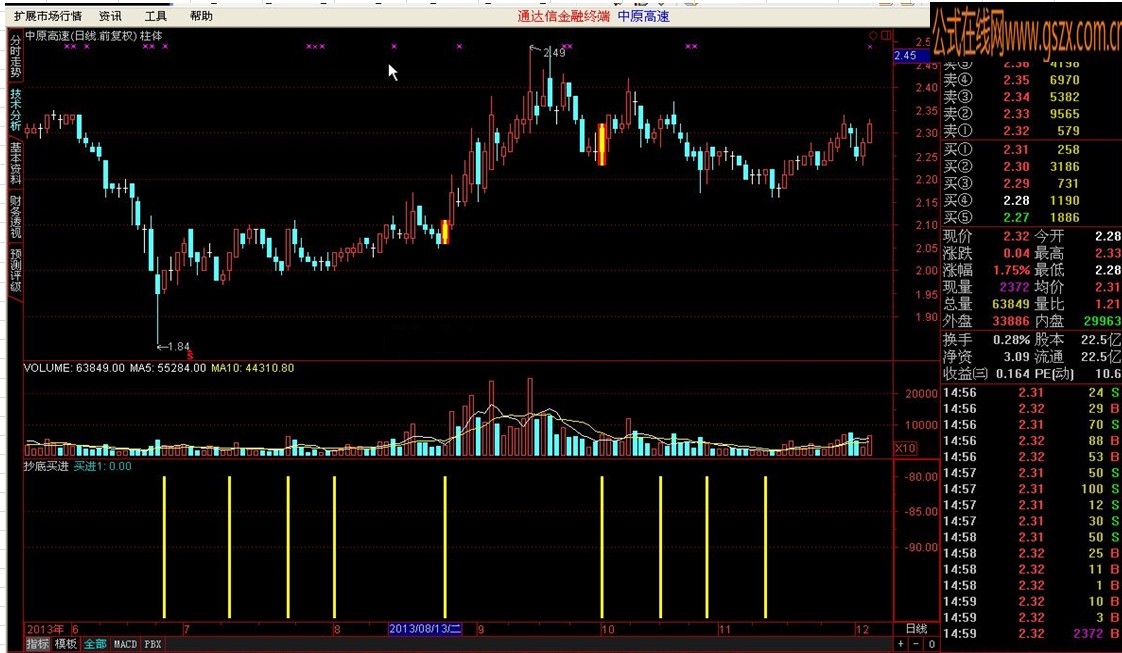Switch to the 技术分析 side tab
This screenshot has width=1122, height=653.
click(15, 109)
